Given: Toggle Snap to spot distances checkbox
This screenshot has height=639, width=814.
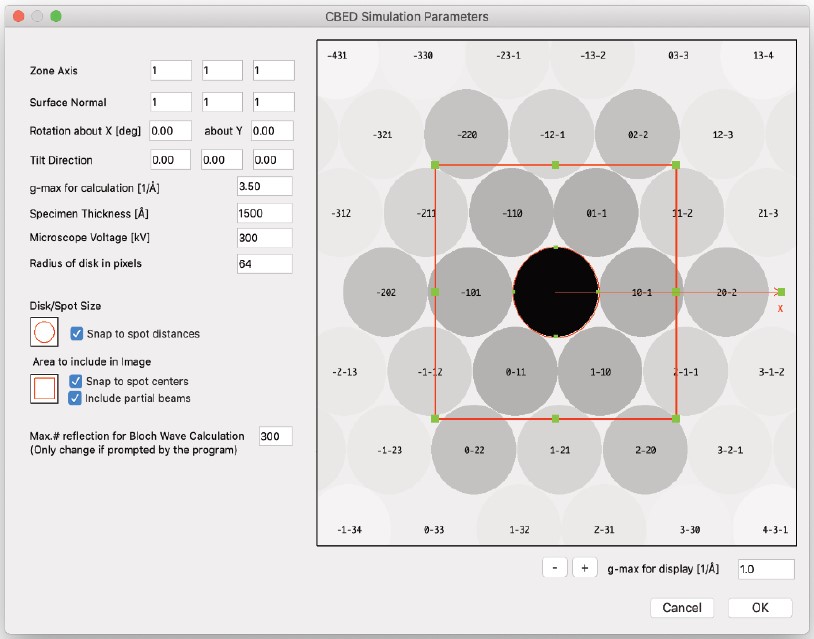Looking at the screenshot, I should [77, 333].
